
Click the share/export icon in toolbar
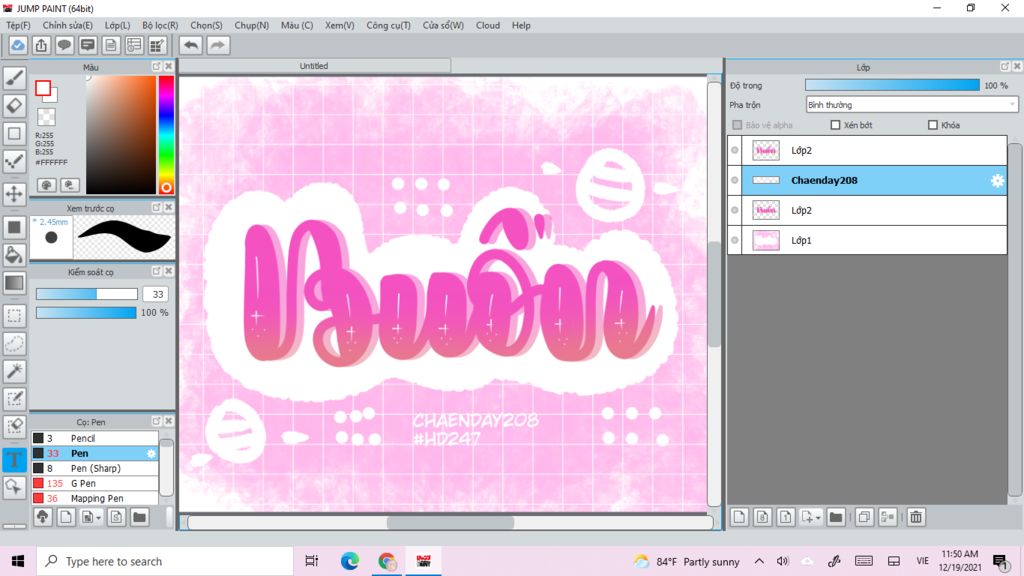41,45
